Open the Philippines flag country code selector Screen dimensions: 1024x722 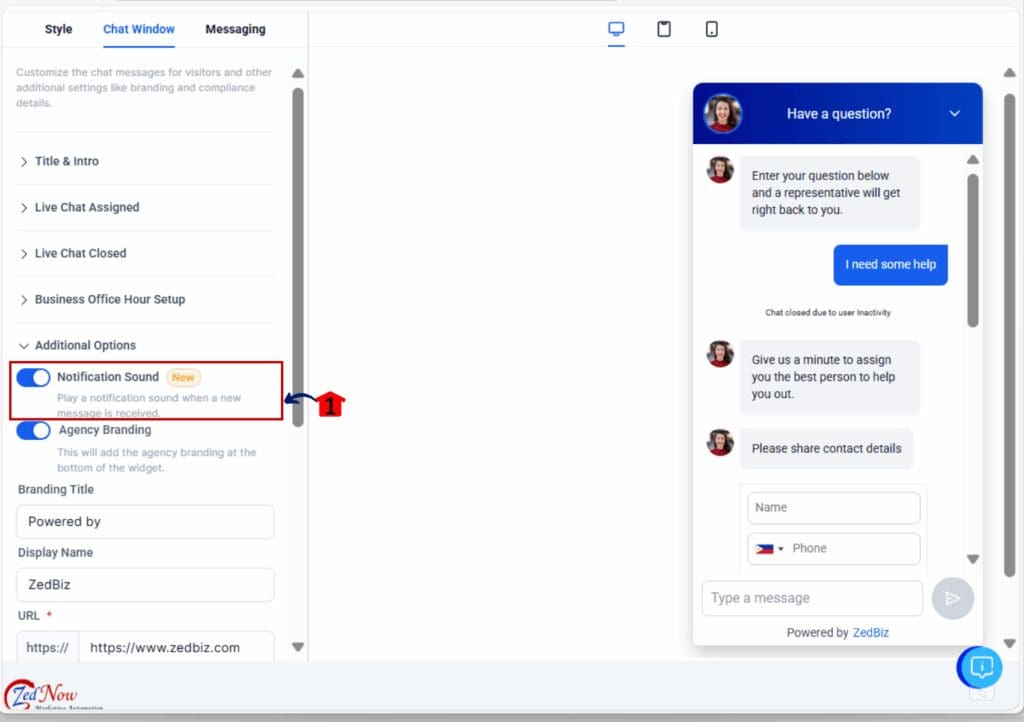(x=765, y=548)
